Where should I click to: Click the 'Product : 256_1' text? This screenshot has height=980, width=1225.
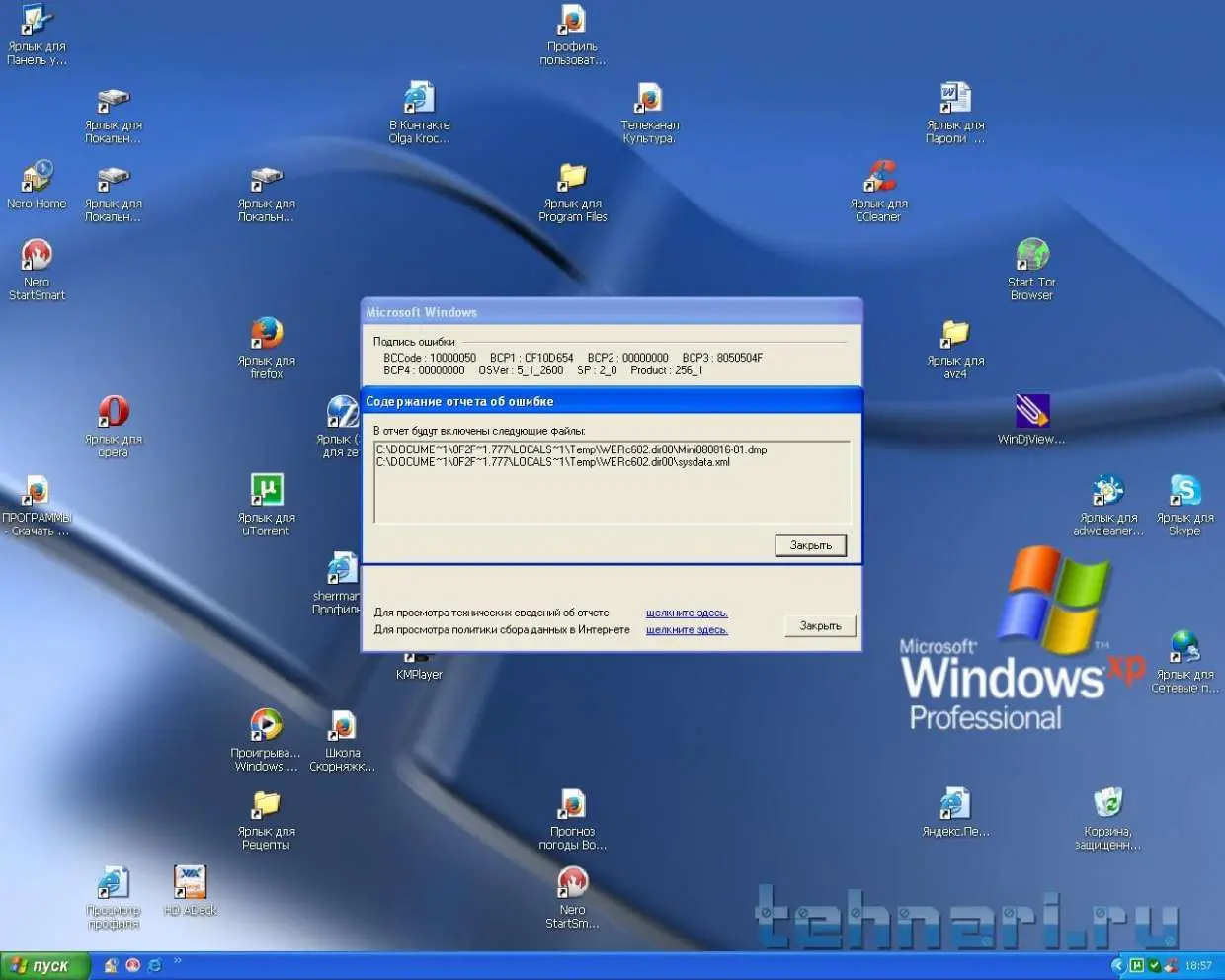click(667, 370)
